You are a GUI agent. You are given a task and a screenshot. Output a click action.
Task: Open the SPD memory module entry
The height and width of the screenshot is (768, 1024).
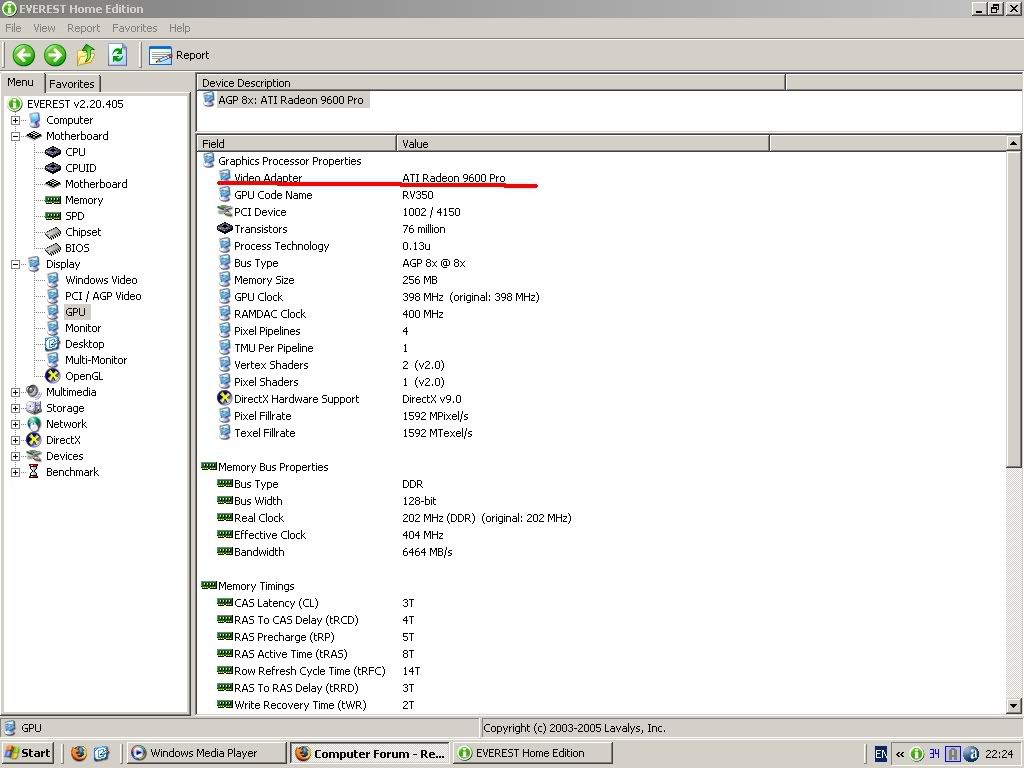click(74, 216)
